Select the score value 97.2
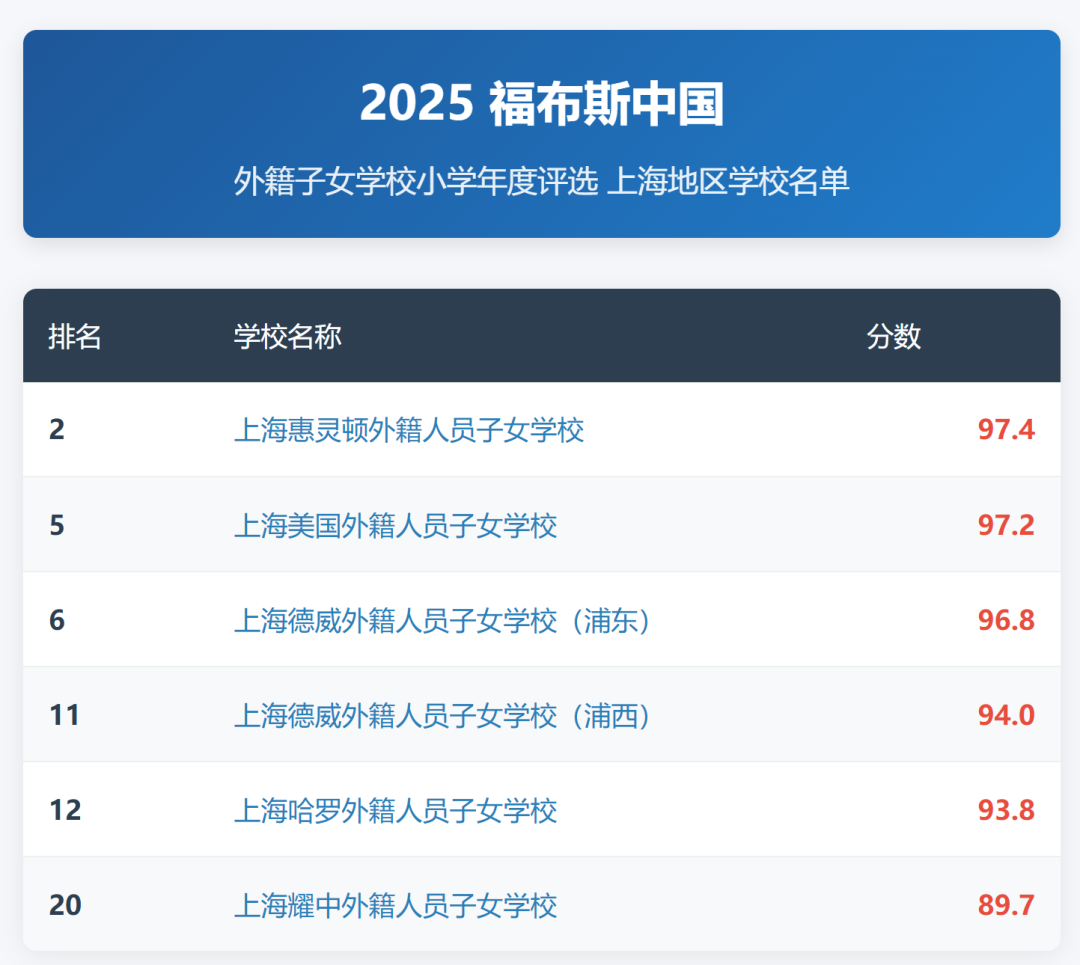 pos(1006,526)
